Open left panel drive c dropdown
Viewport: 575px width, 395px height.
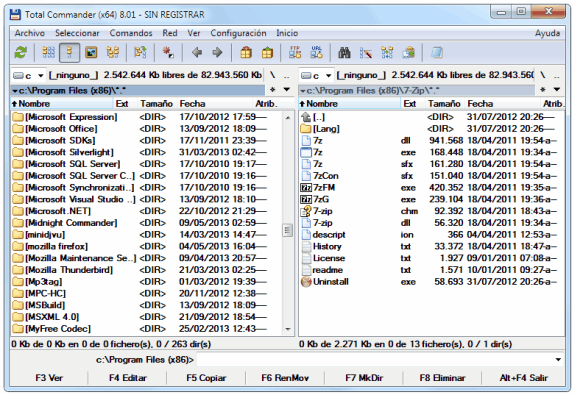pyautogui.click(x=29, y=76)
